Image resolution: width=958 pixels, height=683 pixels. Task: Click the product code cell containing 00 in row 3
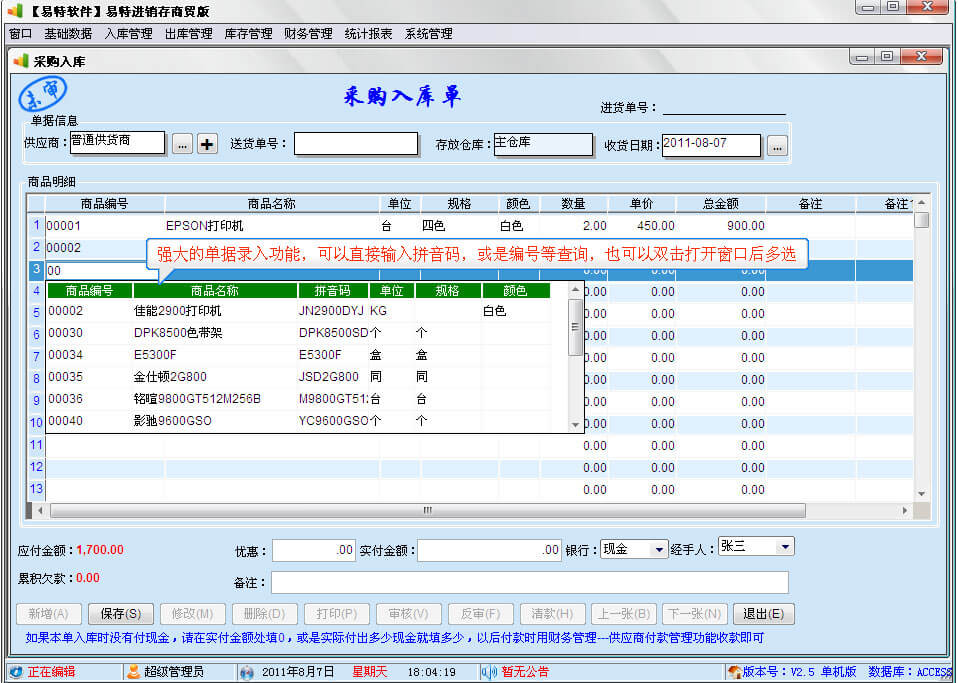point(98,270)
